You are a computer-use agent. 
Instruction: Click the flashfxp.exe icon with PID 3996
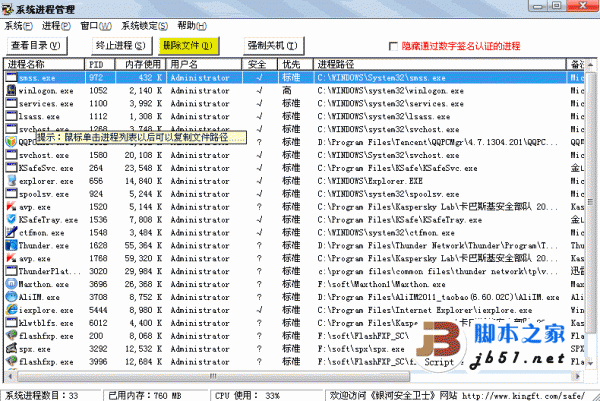[11, 362]
